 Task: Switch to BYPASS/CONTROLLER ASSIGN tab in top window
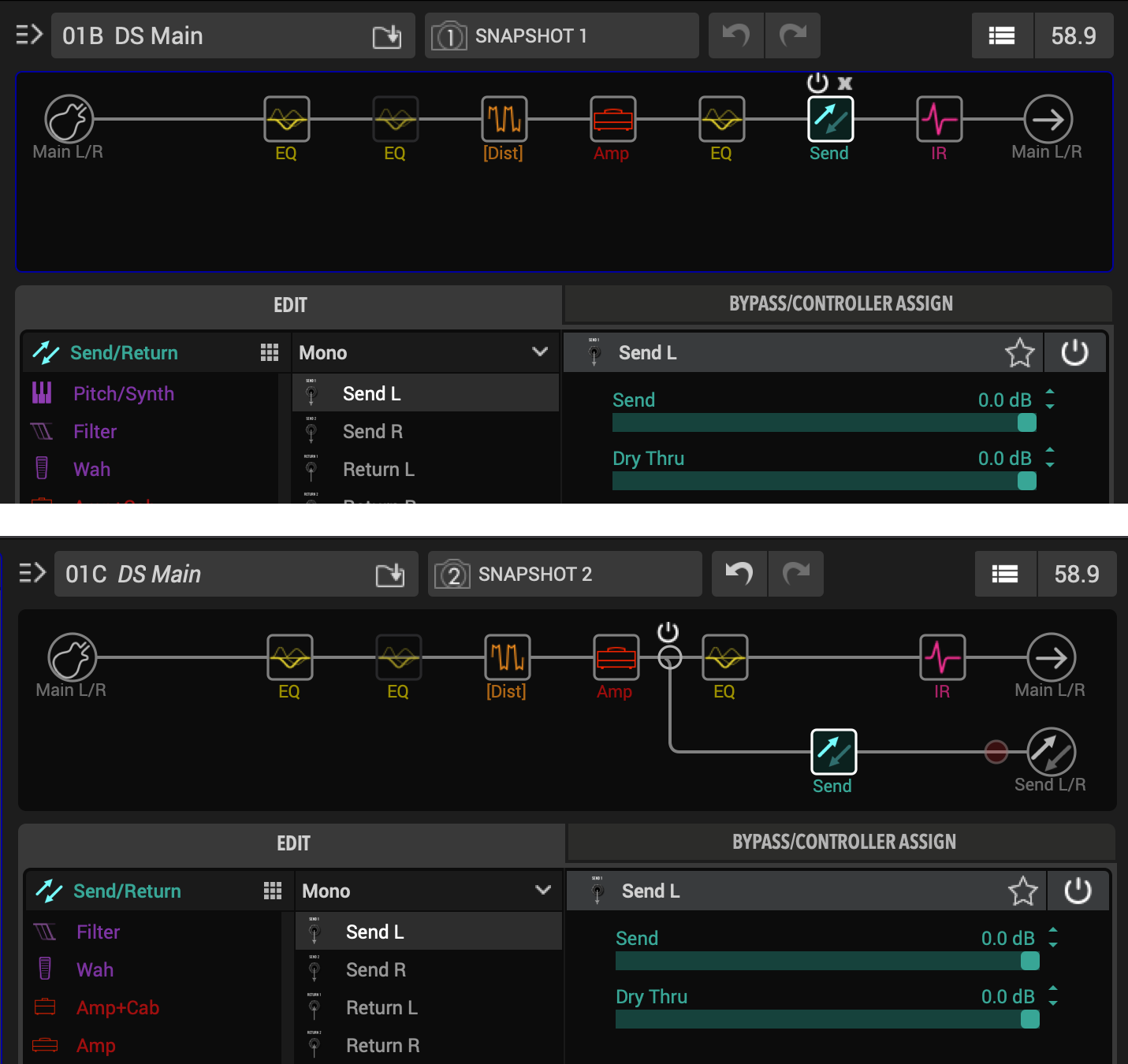point(839,303)
